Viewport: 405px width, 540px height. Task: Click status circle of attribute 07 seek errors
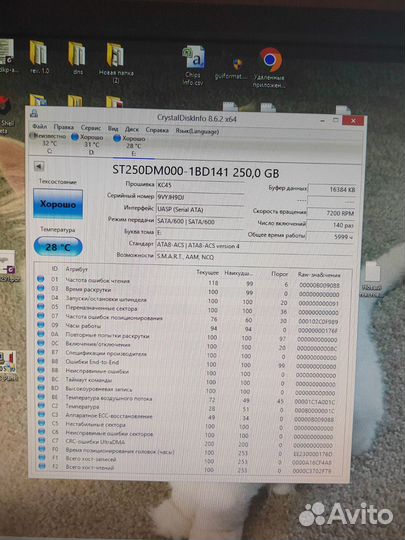click(41, 315)
